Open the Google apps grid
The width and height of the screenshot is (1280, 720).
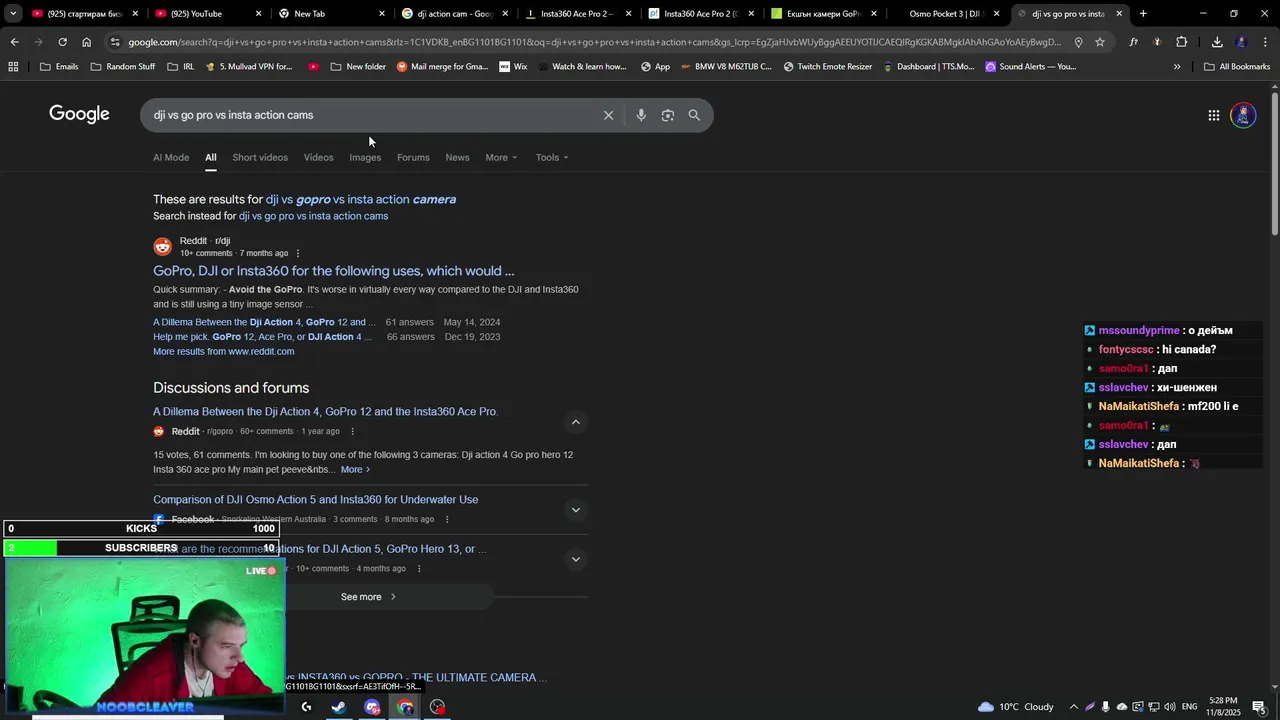point(1213,115)
